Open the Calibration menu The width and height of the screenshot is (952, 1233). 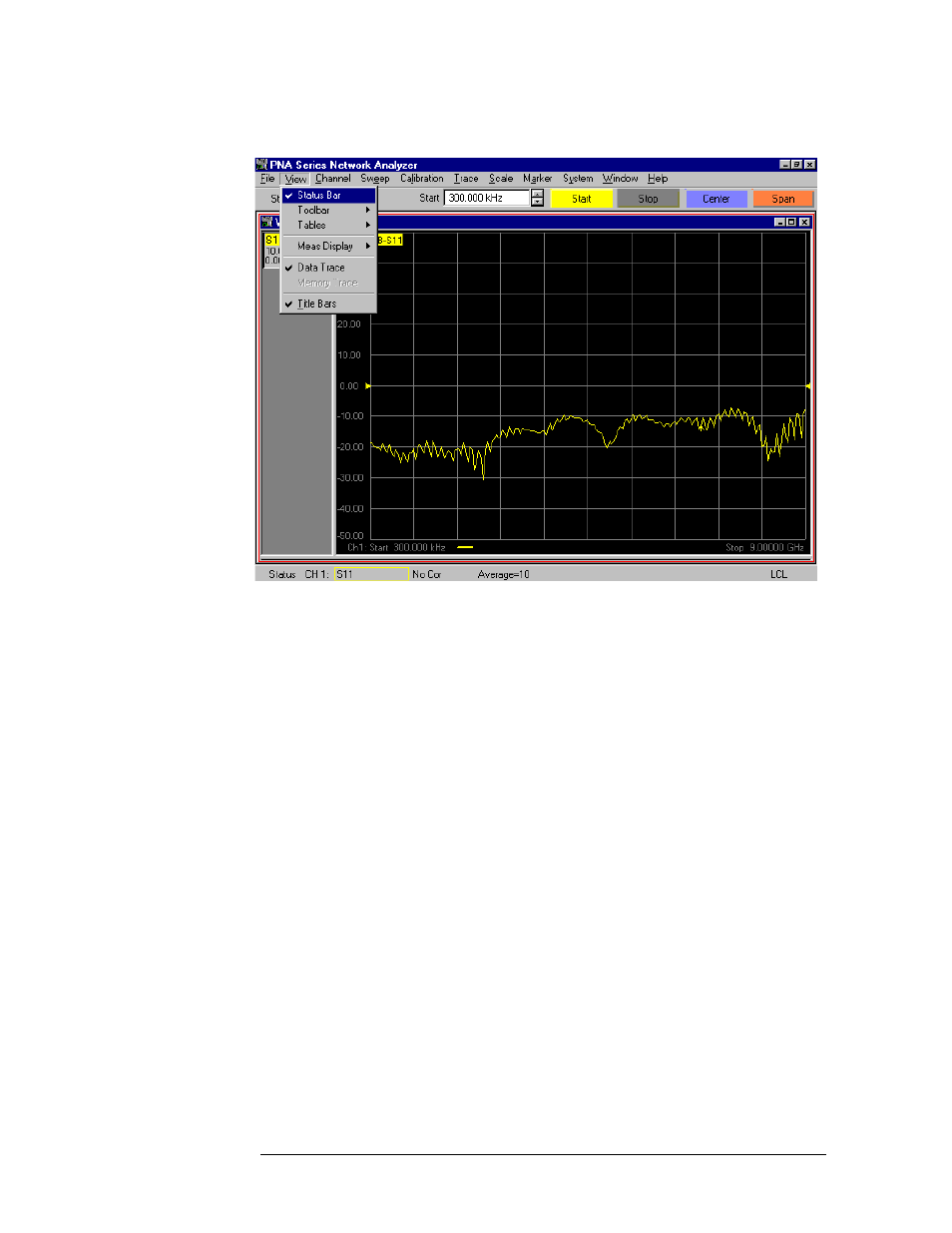pos(422,179)
